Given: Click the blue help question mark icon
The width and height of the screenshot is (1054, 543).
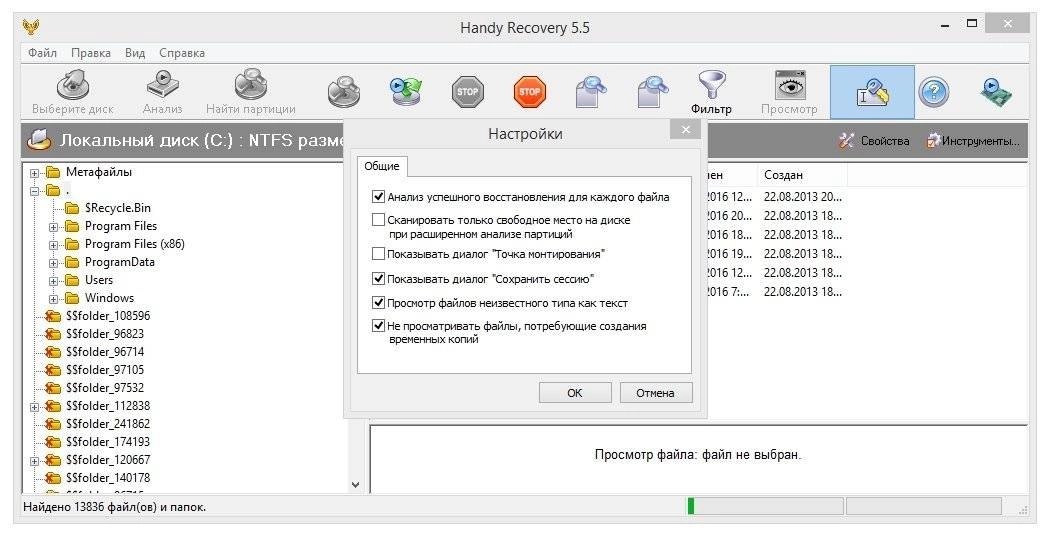Looking at the screenshot, I should (x=934, y=92).
